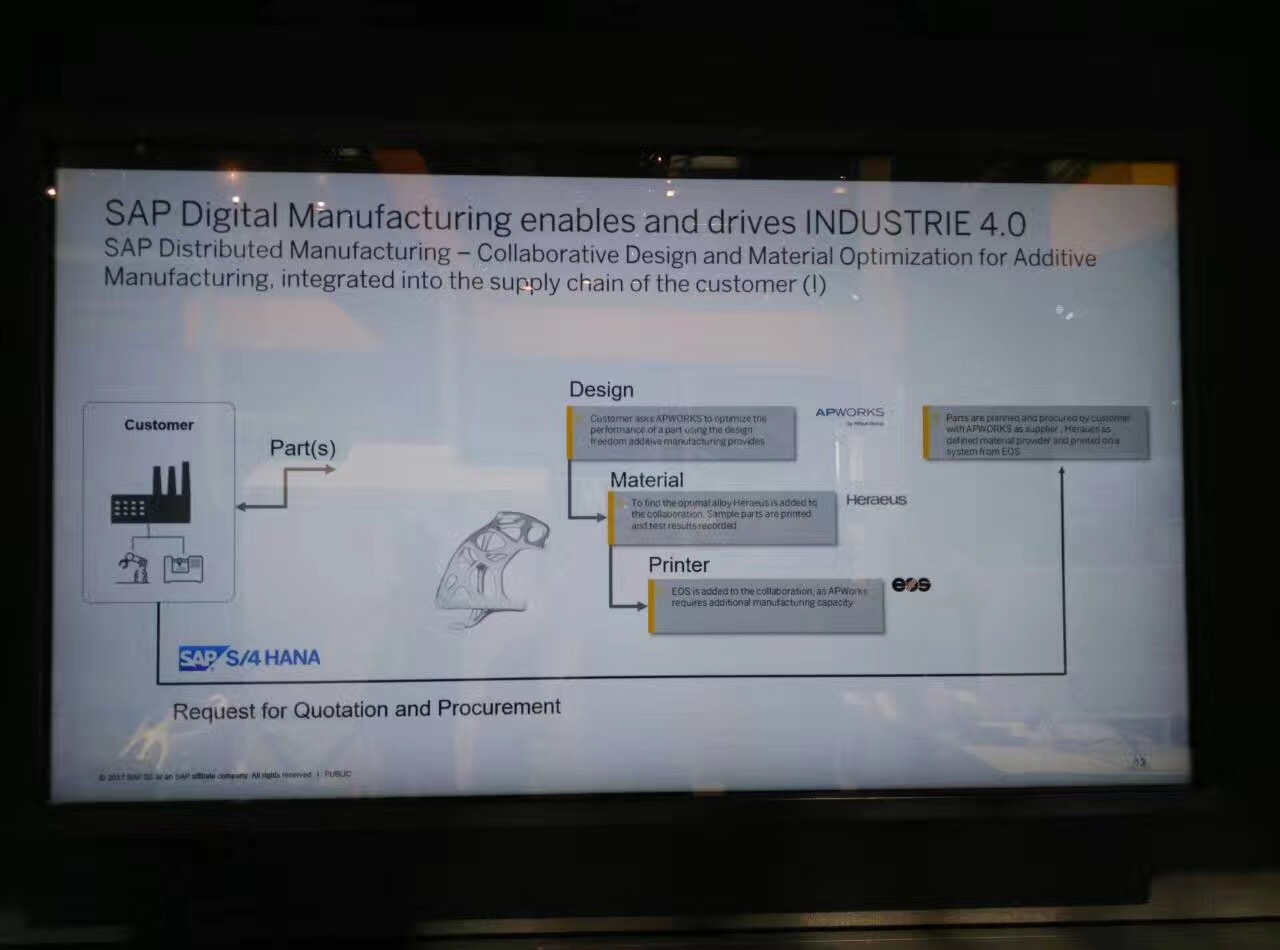The image size is (1280, 950).
Task: Click the box about parts planned and procured
Action: point(1036,432)
